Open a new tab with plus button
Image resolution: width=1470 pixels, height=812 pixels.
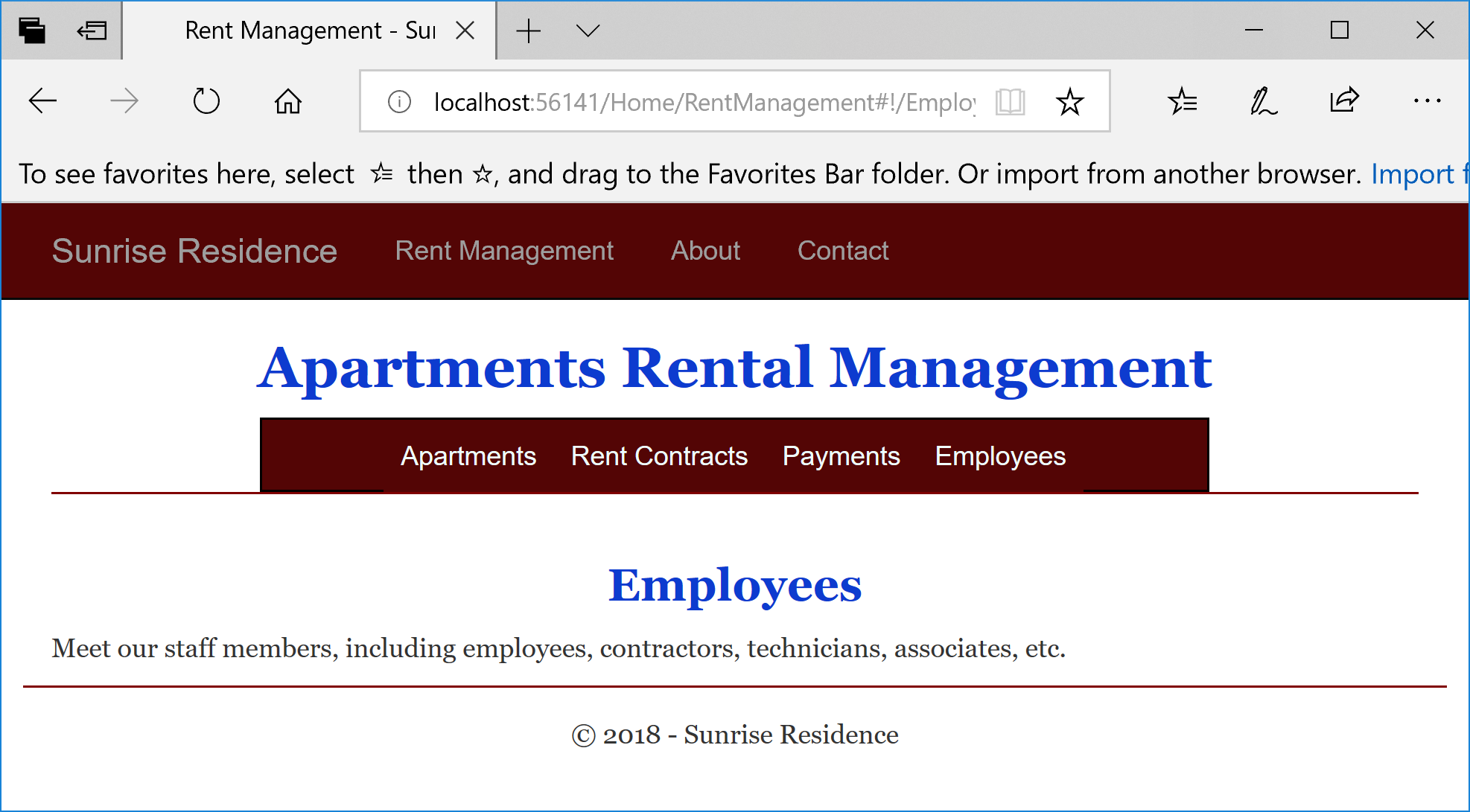pyautogui.click(x=529, y=31)
